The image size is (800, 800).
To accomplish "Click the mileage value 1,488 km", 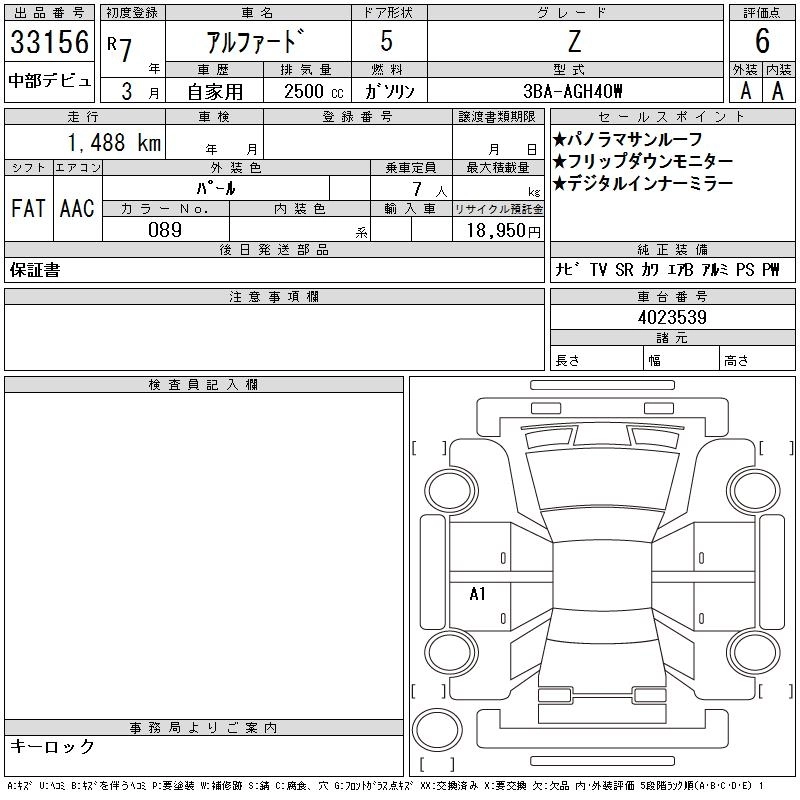I will (113, 143).
